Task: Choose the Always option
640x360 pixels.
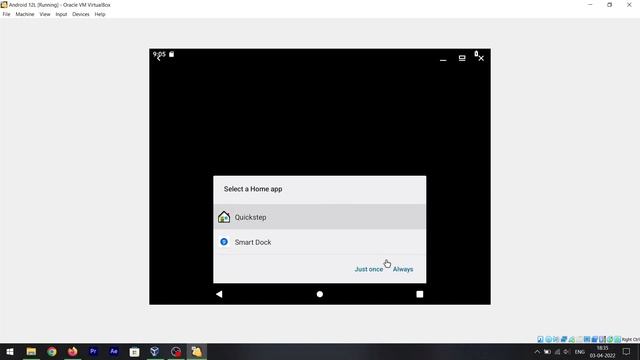Action: click(x=403, y=269)
